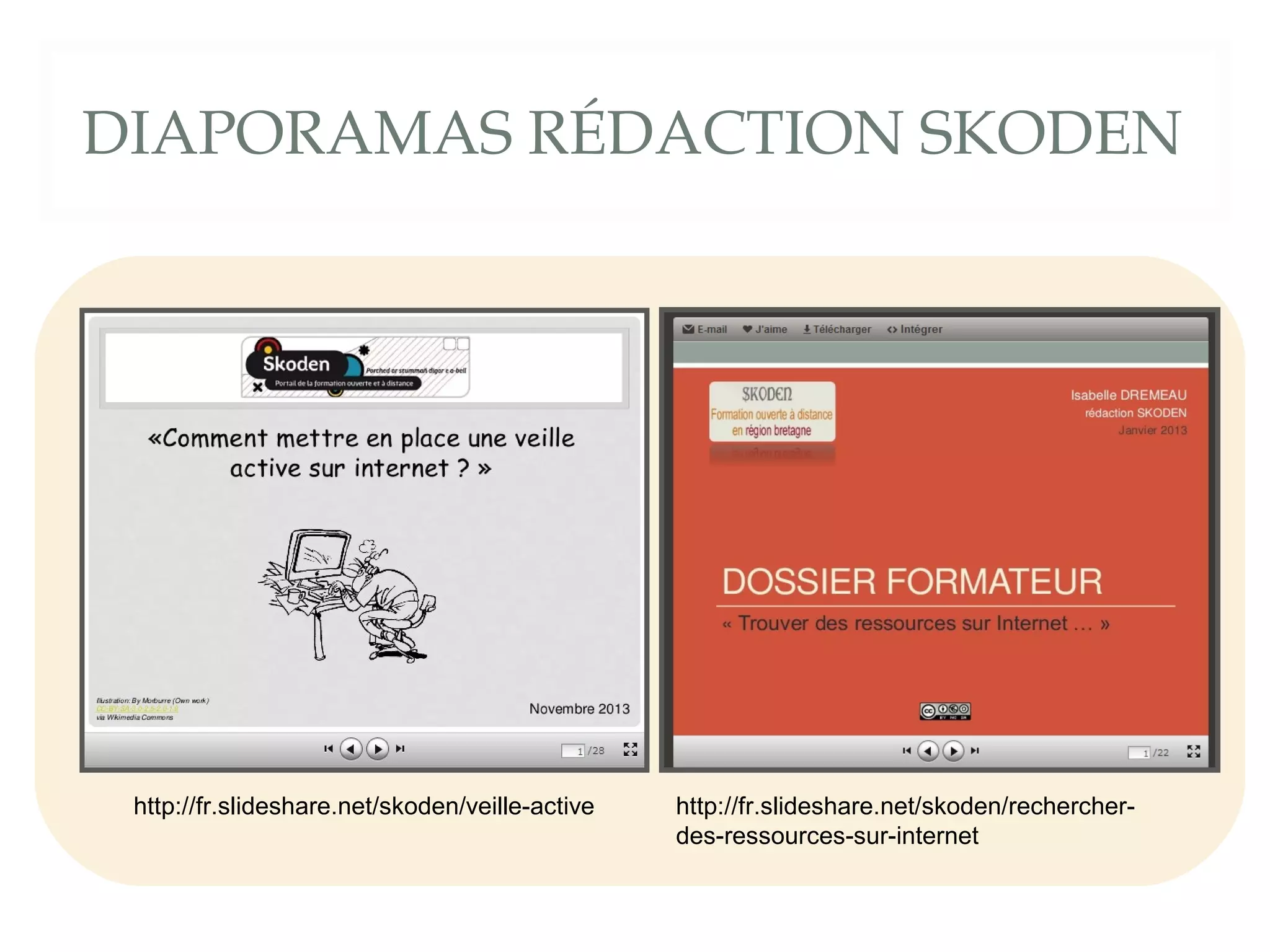The height and width of the screenshot is (952, 1270).
Task: Click the "Janvier 2013" date text
Action: point(1152,430)
